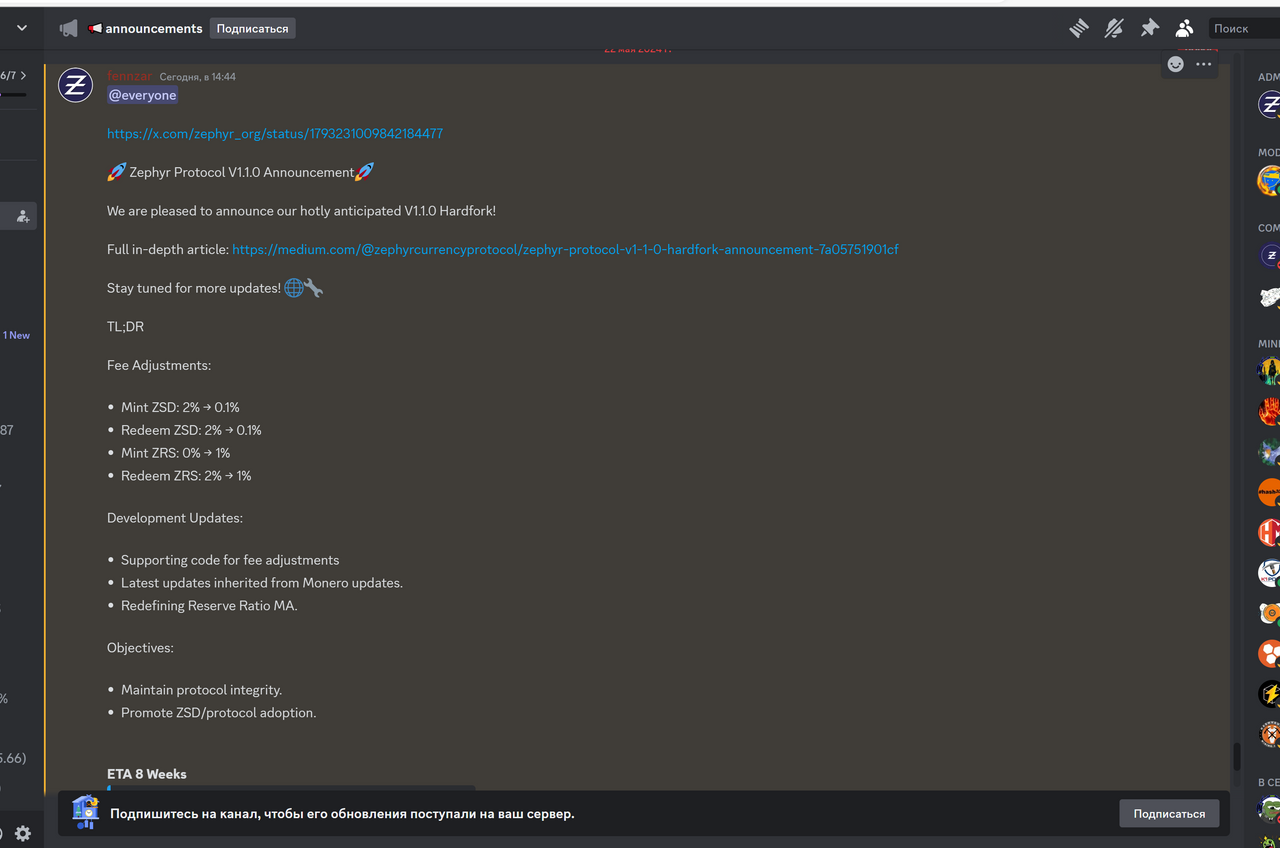Click the first avatar under MIN heading
Screen dimensions: 1280x848
coord(1270,372)
